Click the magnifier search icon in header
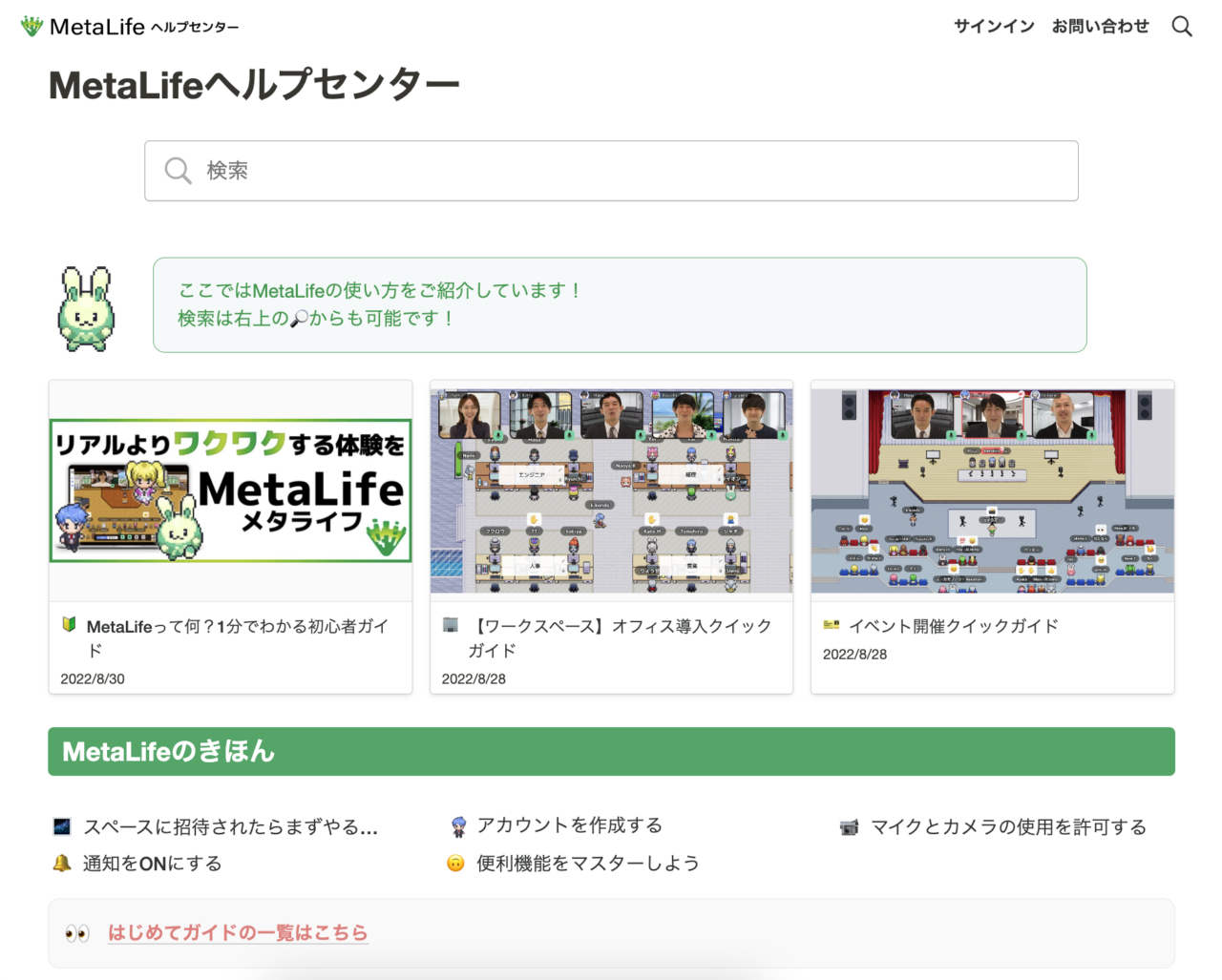1222x980 pixels. coord(1182,27)
